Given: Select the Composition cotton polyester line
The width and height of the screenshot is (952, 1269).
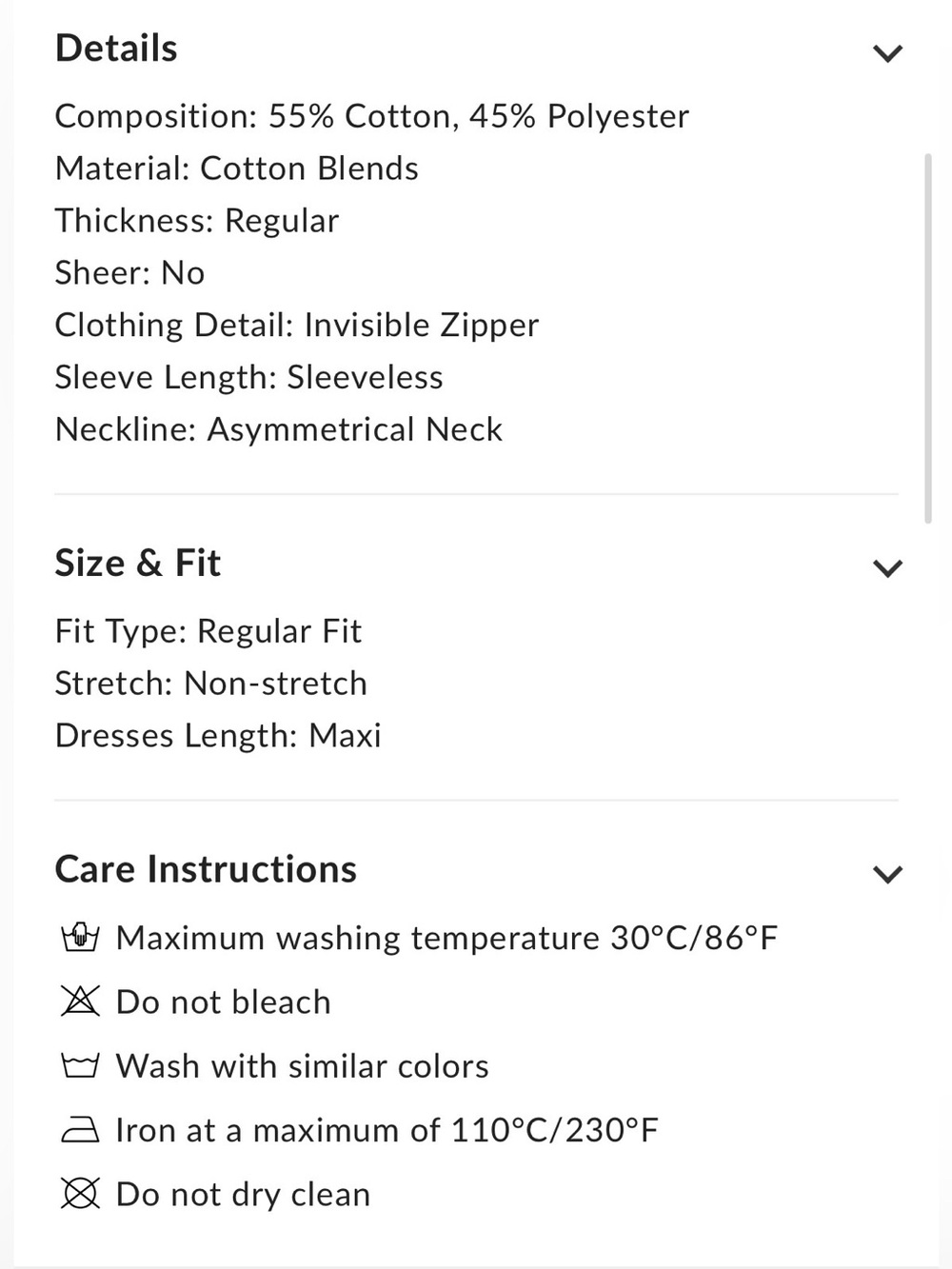Looking at the screenshot, I should coord(372,116).
